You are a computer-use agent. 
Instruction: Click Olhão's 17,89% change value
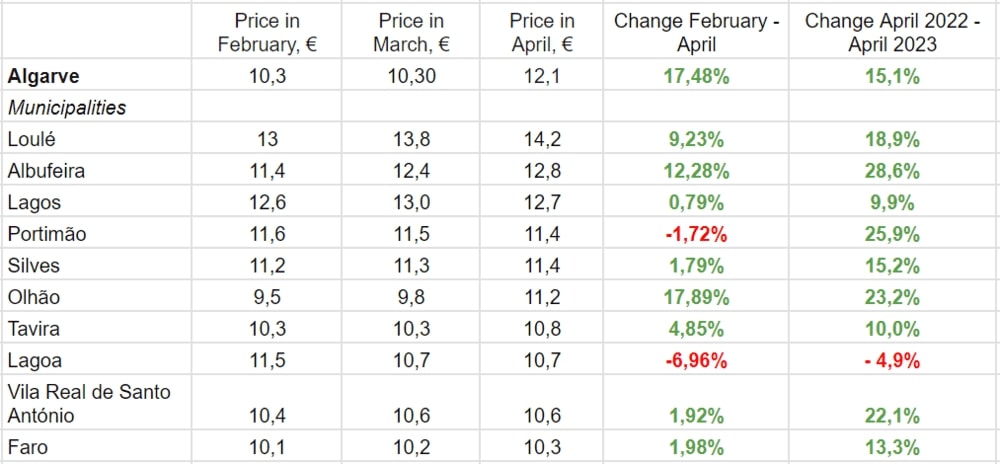click(697, 298)
